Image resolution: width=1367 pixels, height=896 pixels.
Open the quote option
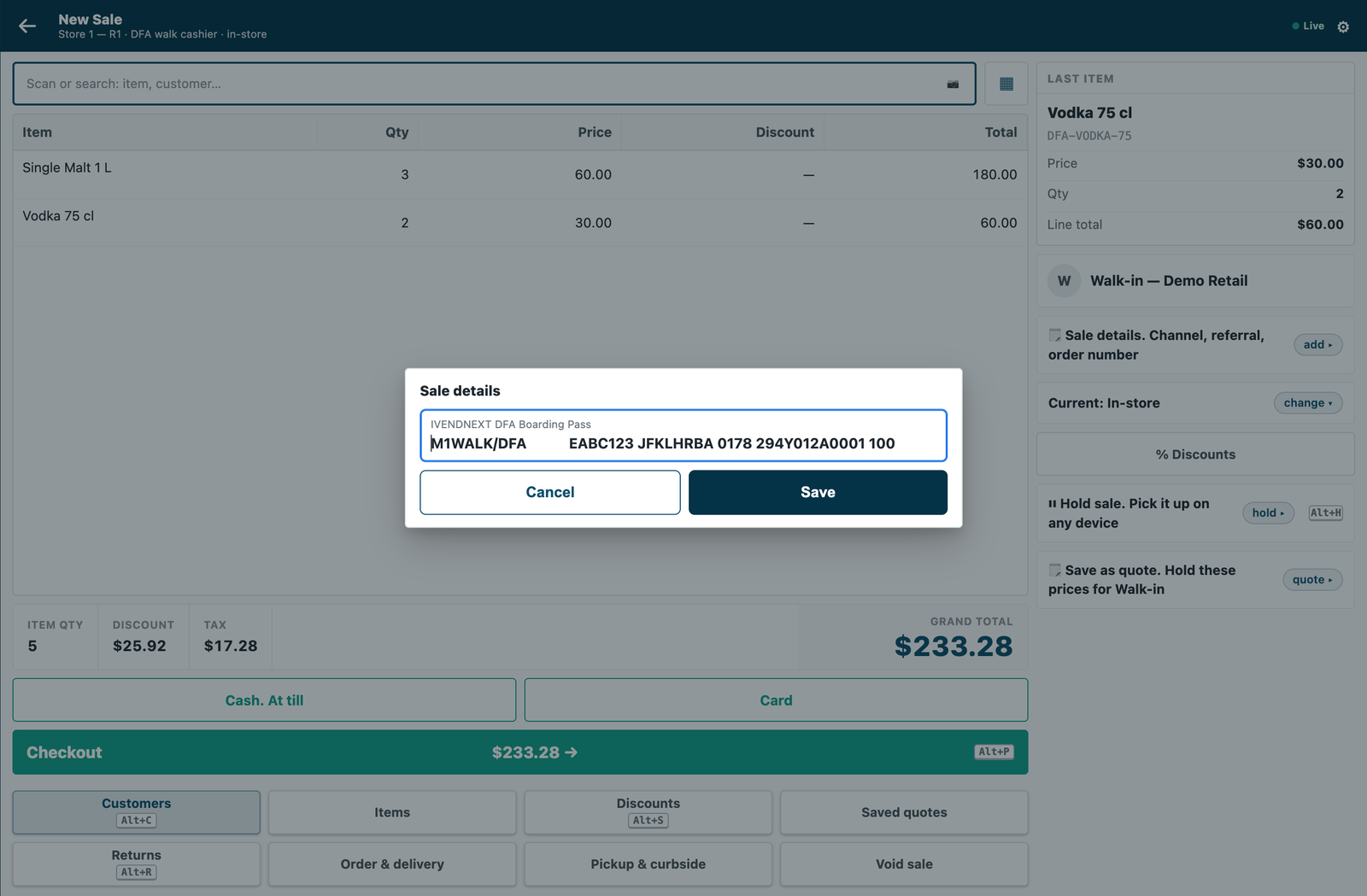(x=1312, y=579)
